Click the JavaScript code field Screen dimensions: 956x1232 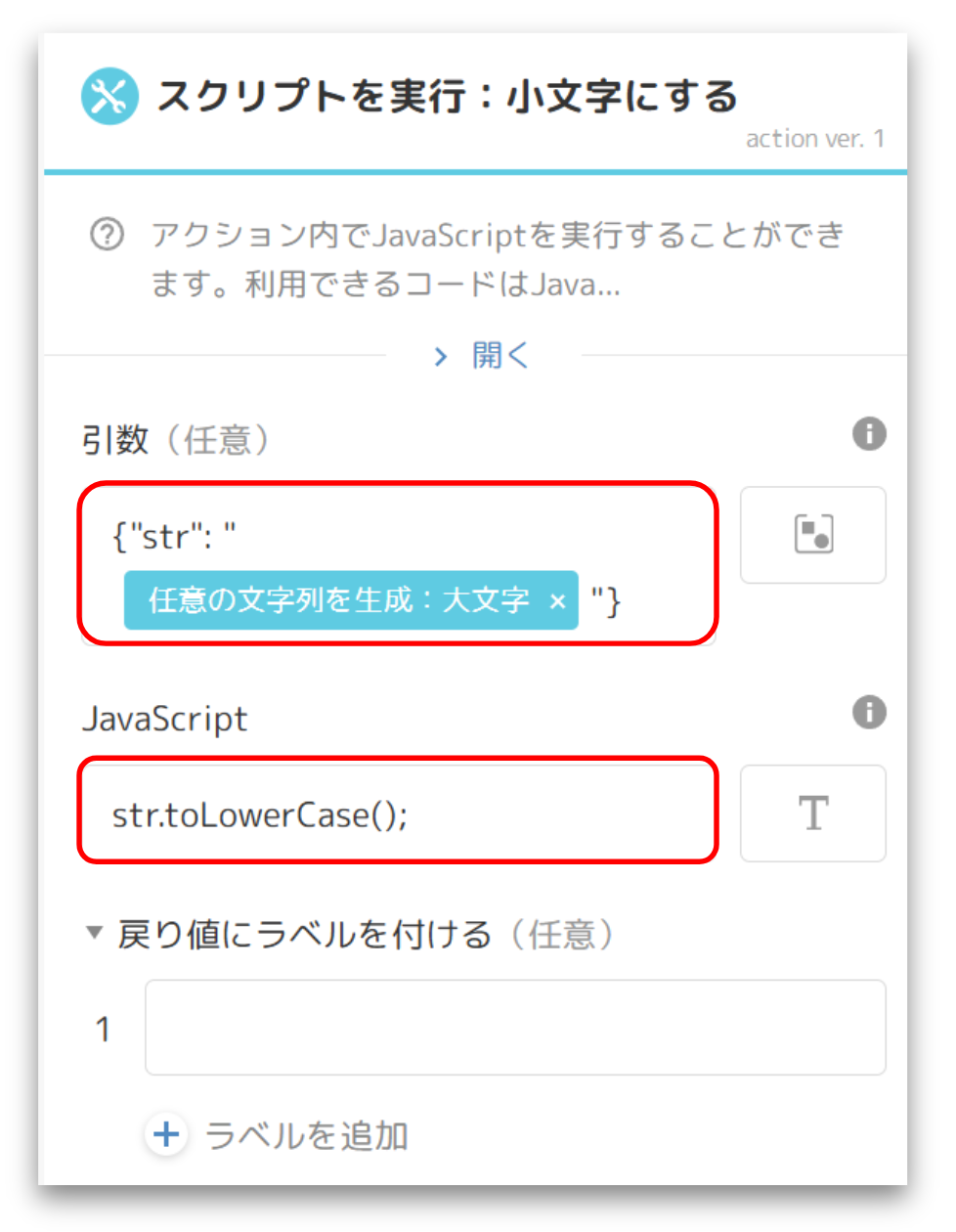point(398,811)
